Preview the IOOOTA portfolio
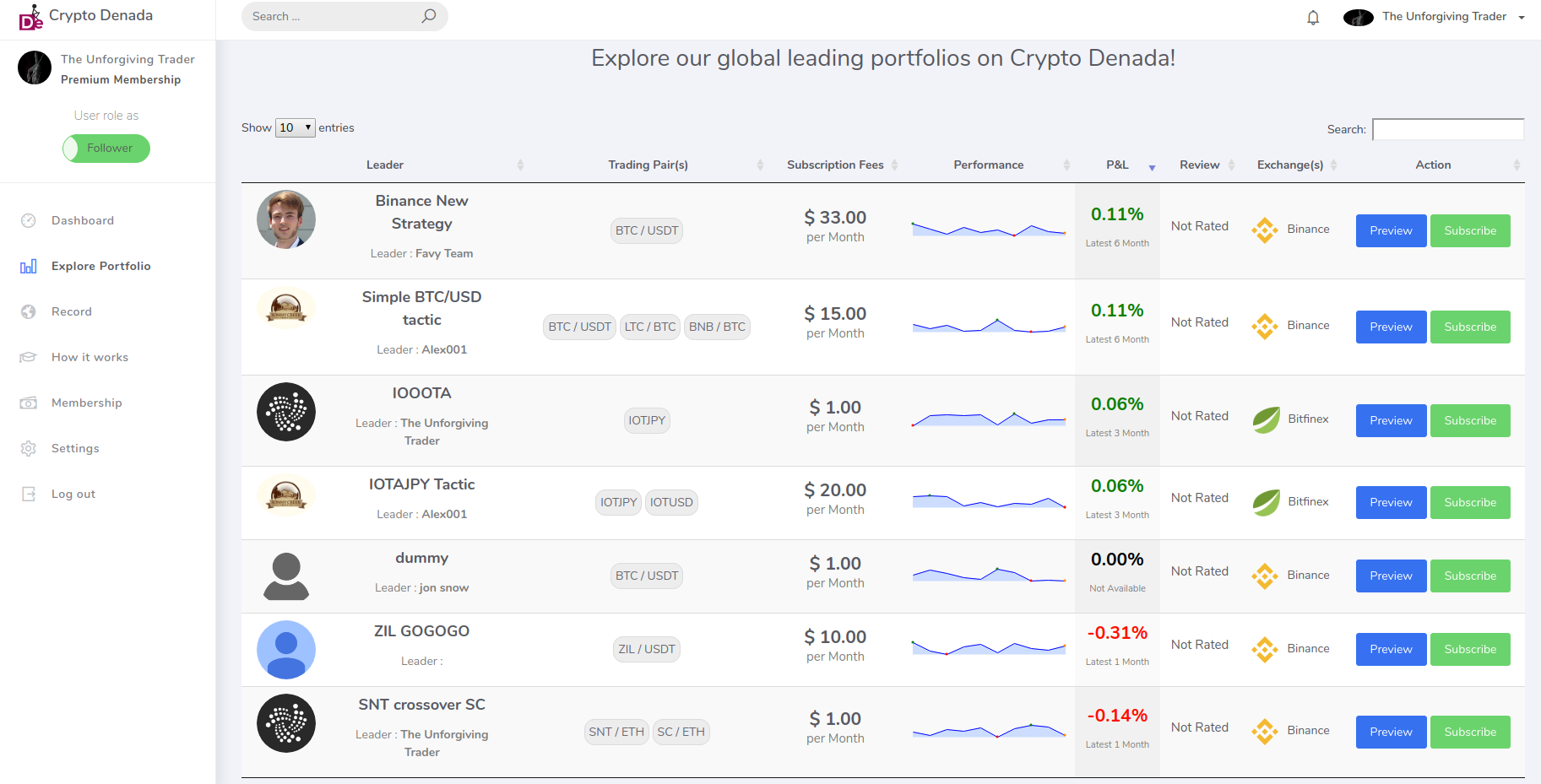The height and width of the screenshot is (784, 1541). pos(1390,420)
